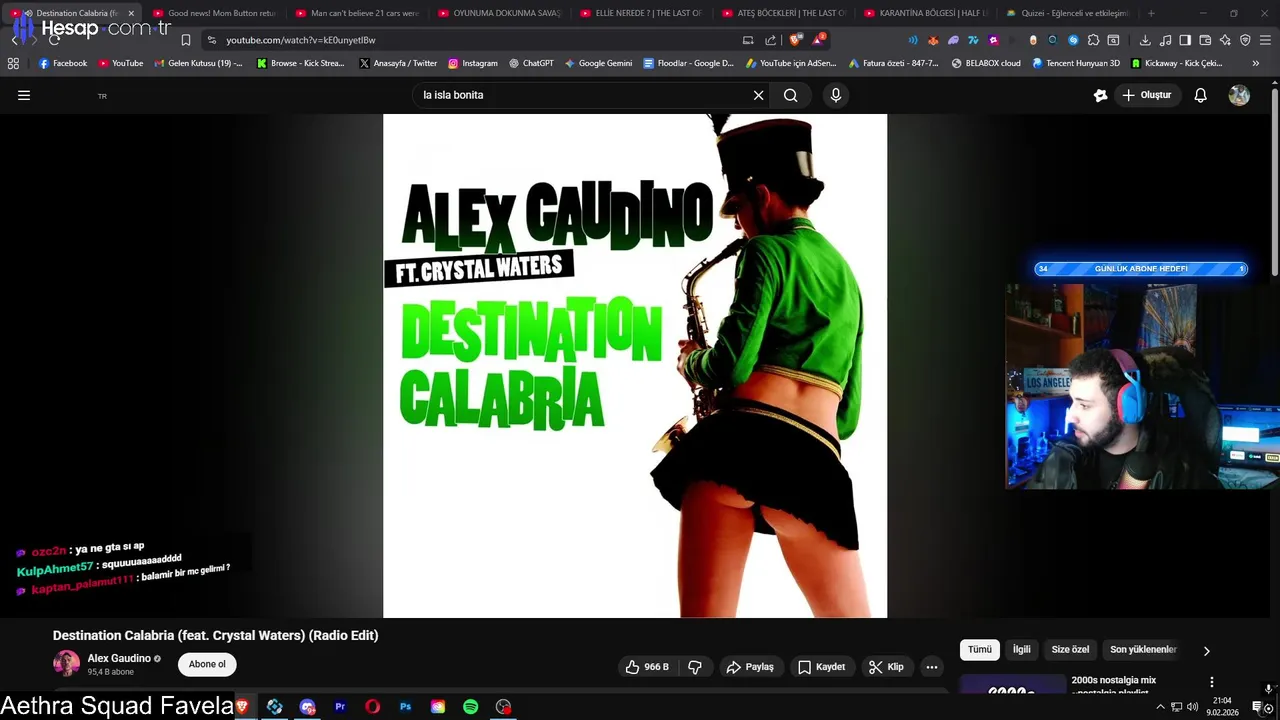The width and height of the screenshot is (1280, 720).
Task: Open Facebook bookmark
Action: 63,63
